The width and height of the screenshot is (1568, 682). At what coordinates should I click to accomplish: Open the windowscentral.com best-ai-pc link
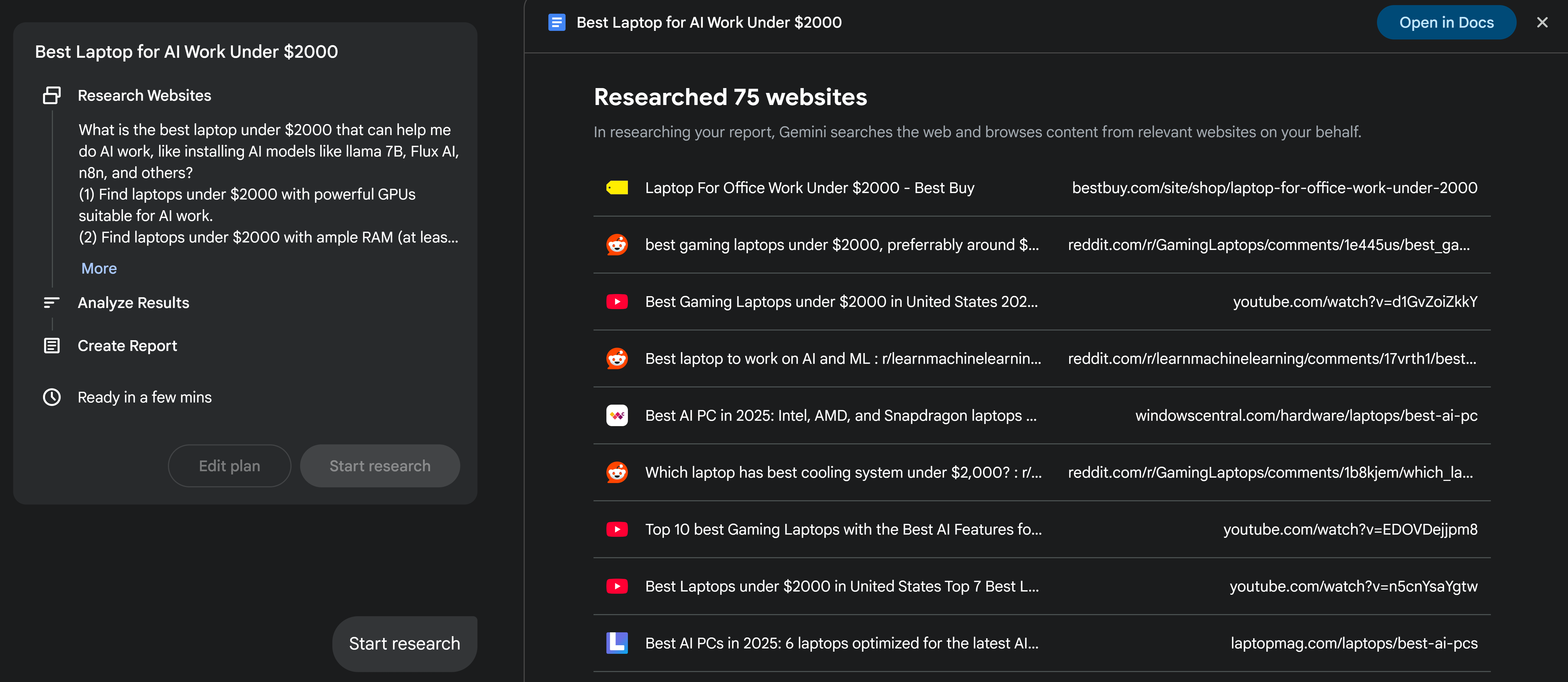(x=1306, y=416)
